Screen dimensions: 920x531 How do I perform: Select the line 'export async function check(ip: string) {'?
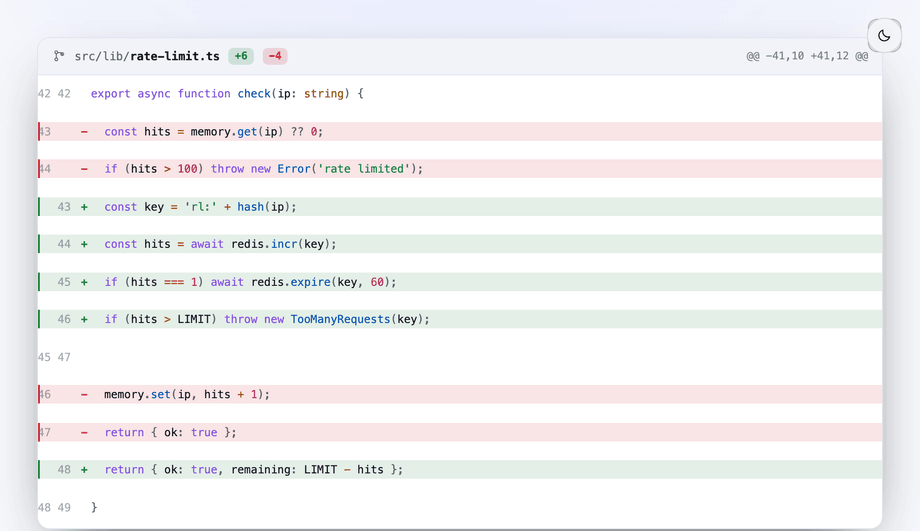[460, 94]
